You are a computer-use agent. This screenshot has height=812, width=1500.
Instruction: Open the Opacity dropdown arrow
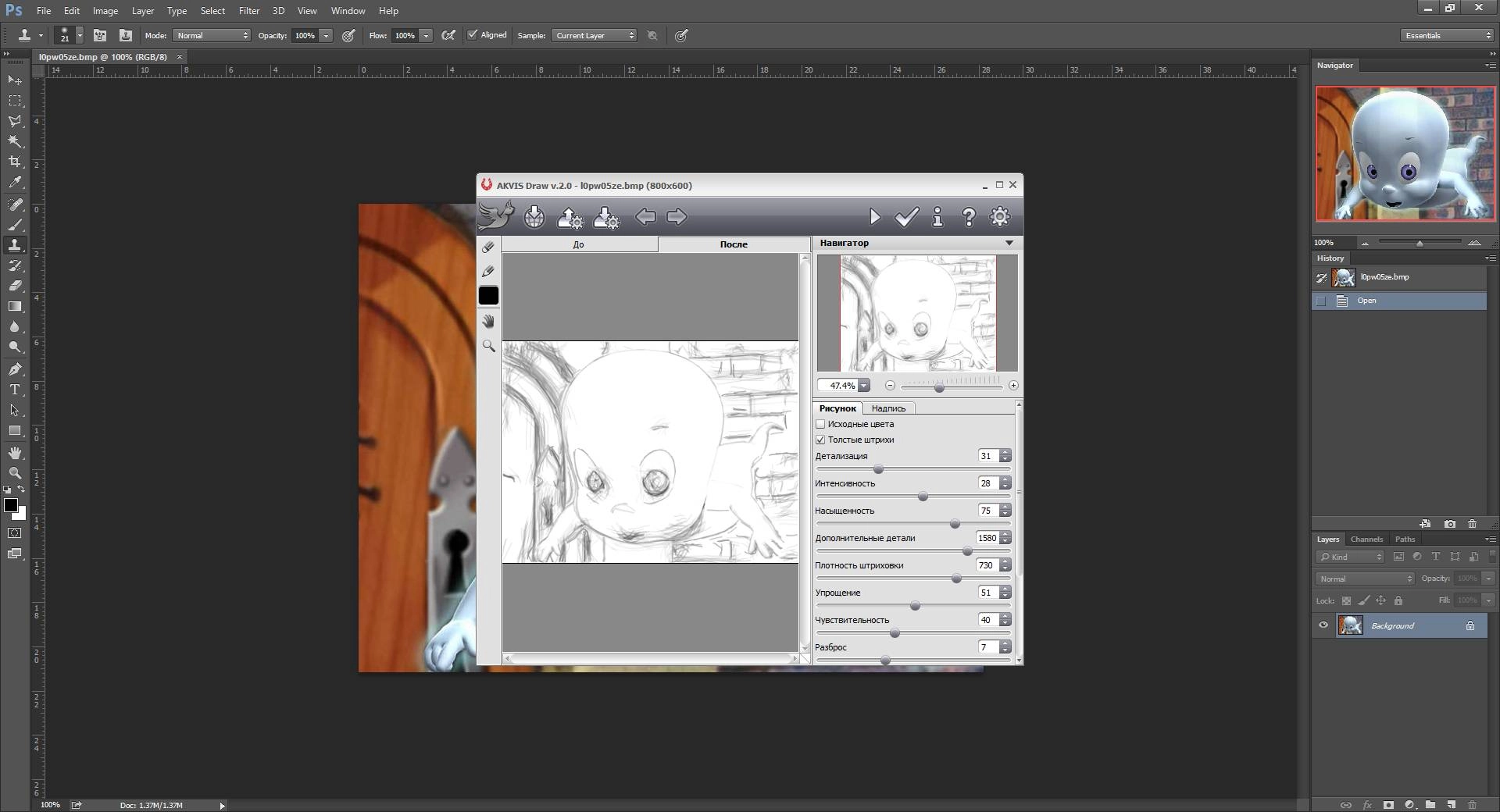pyautogui.click(x=327, y=35)
